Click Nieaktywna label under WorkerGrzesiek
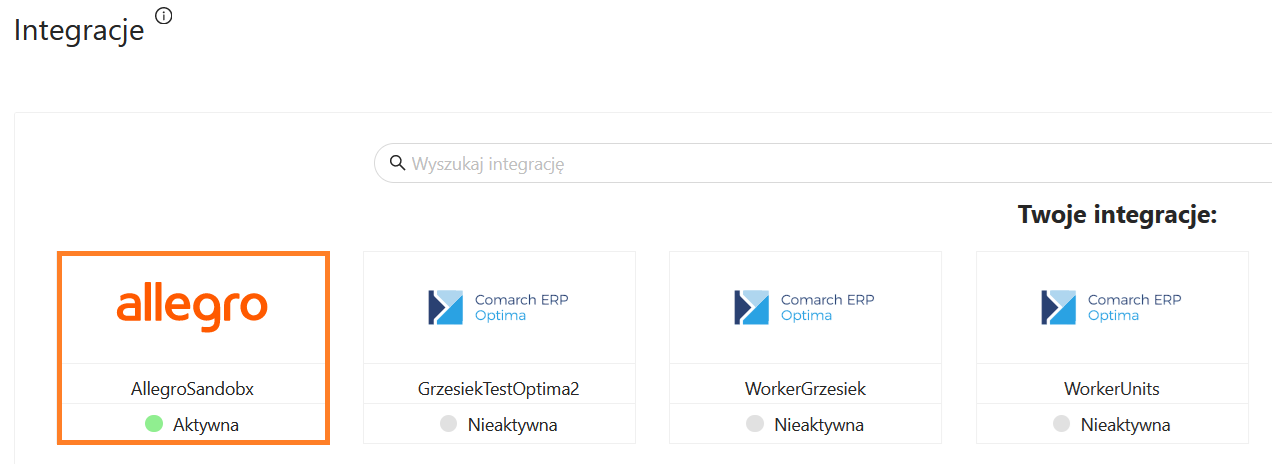The width and height of the screenshot is (1272, 464). pyautogui.click(x=819, y=425)
